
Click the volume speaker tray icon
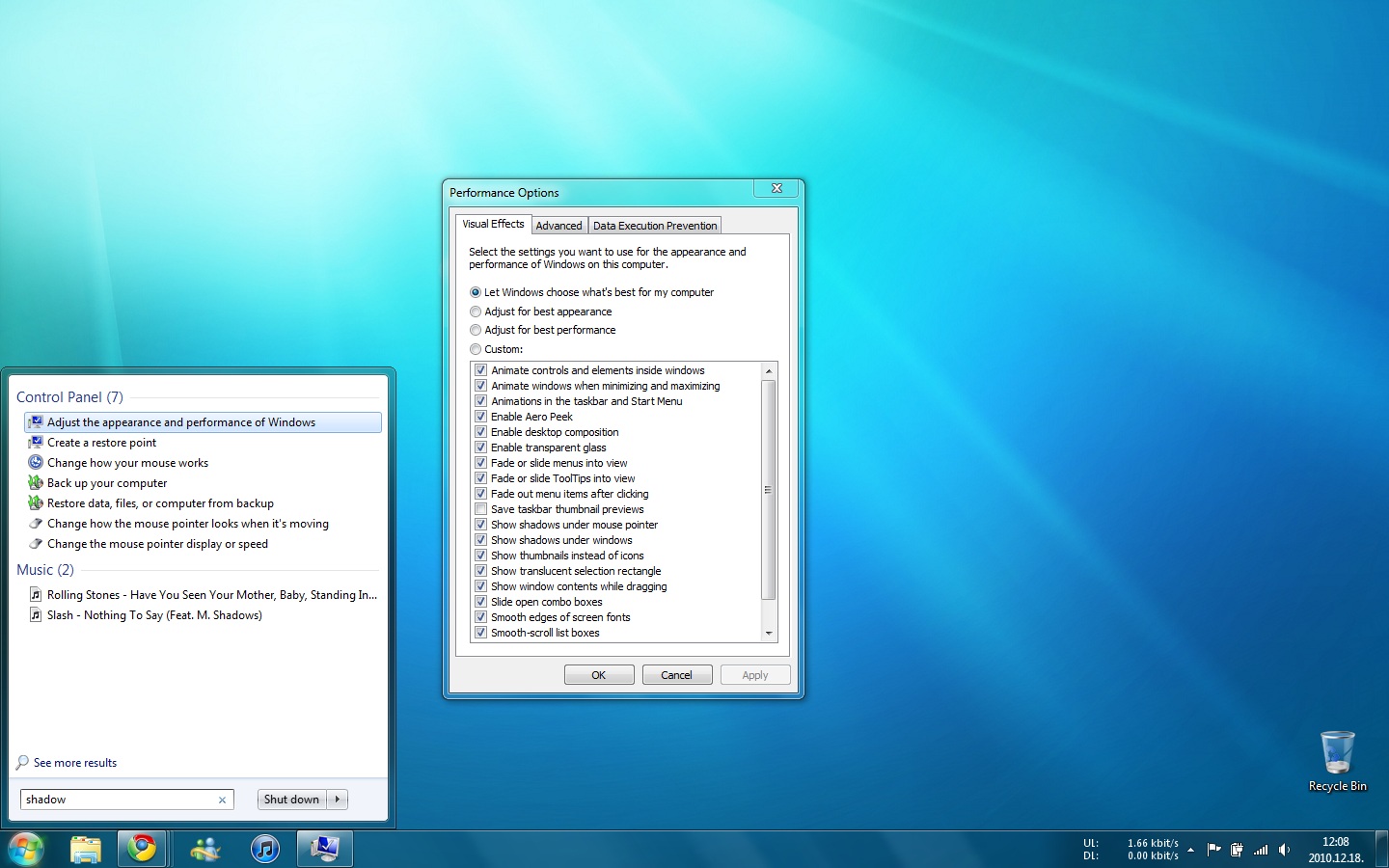(1284, 850)
